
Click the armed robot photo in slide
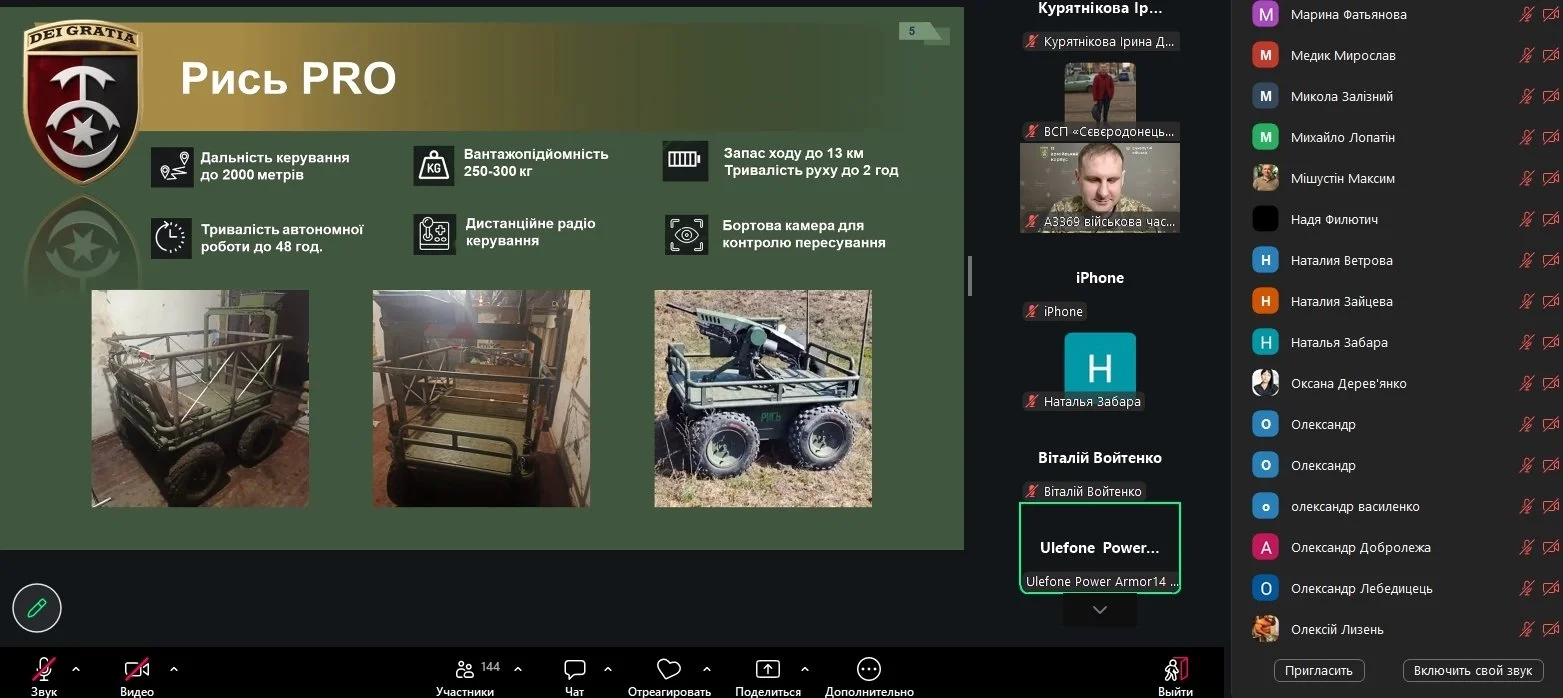pos(763,398)
